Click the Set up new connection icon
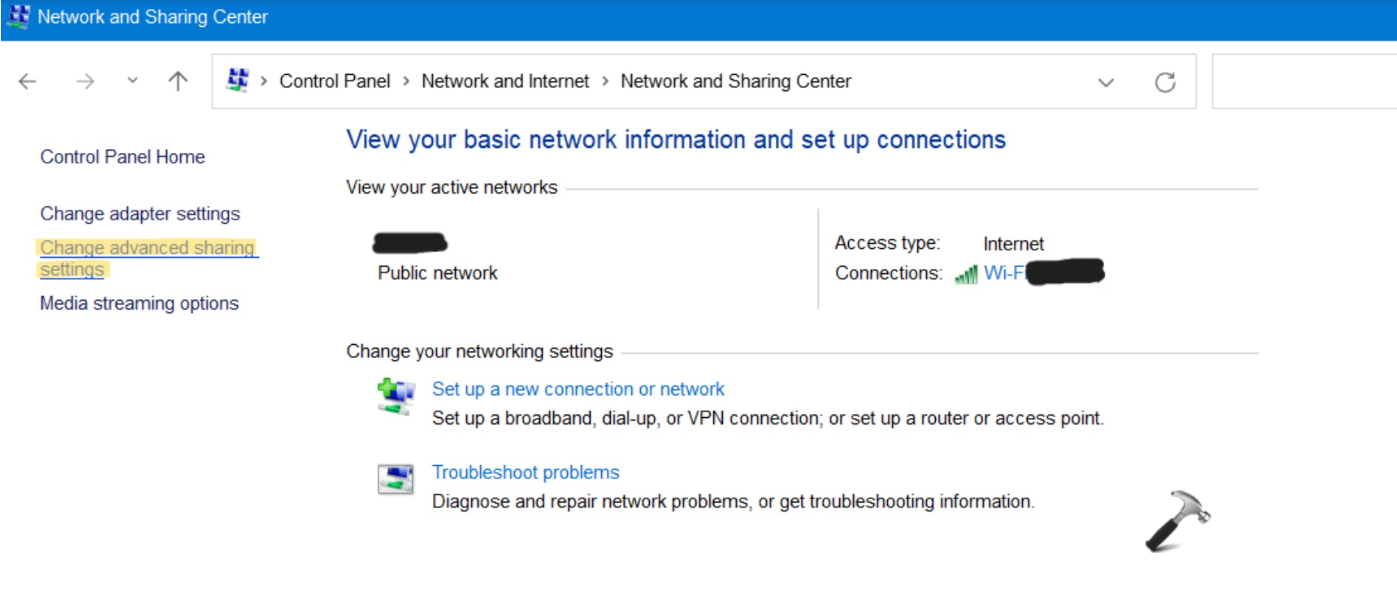The width and height of the screenshot is (1397, 603). coord(395,396)
